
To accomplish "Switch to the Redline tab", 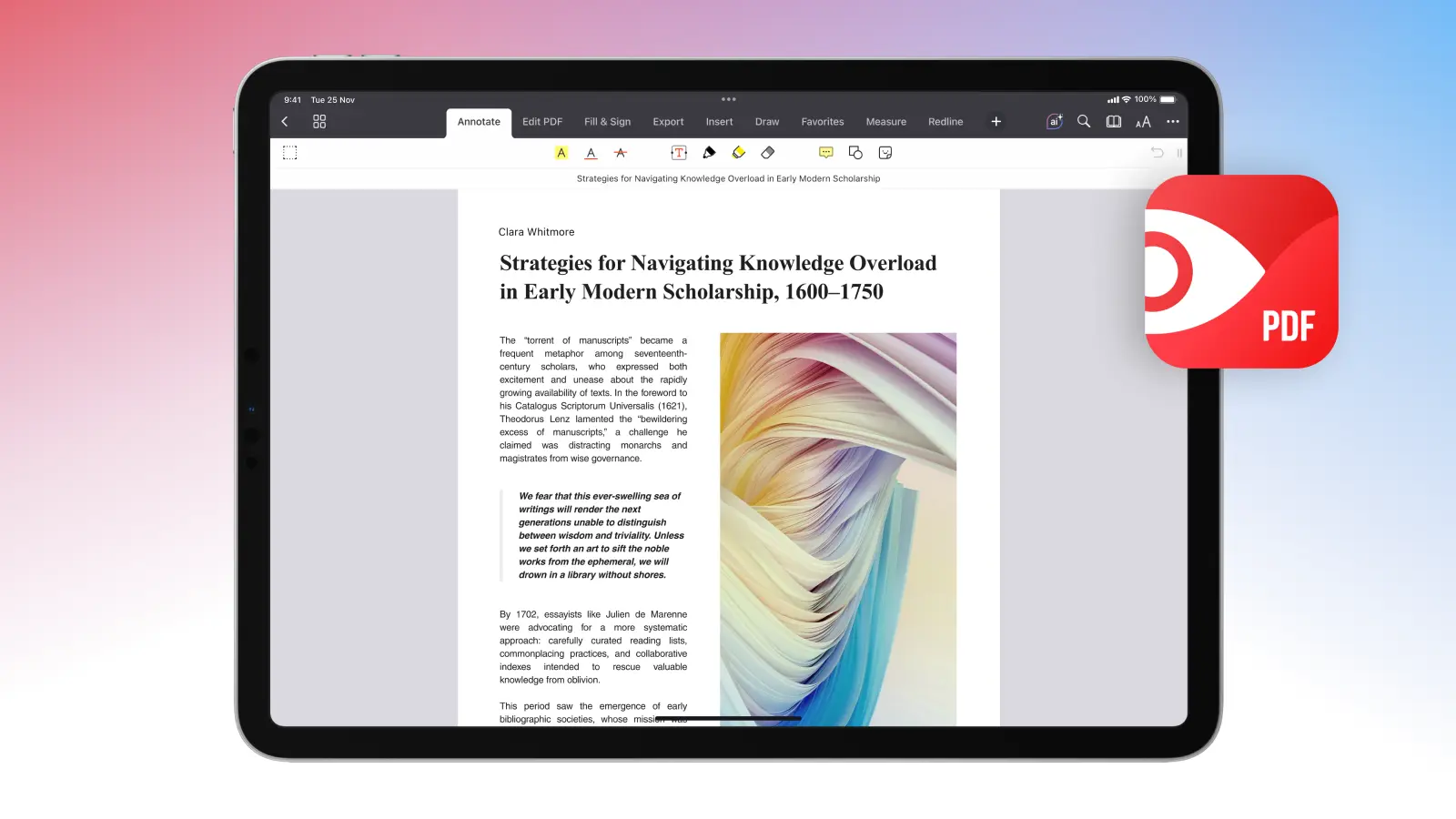I will pyautogui.click(x=945, y=122).
